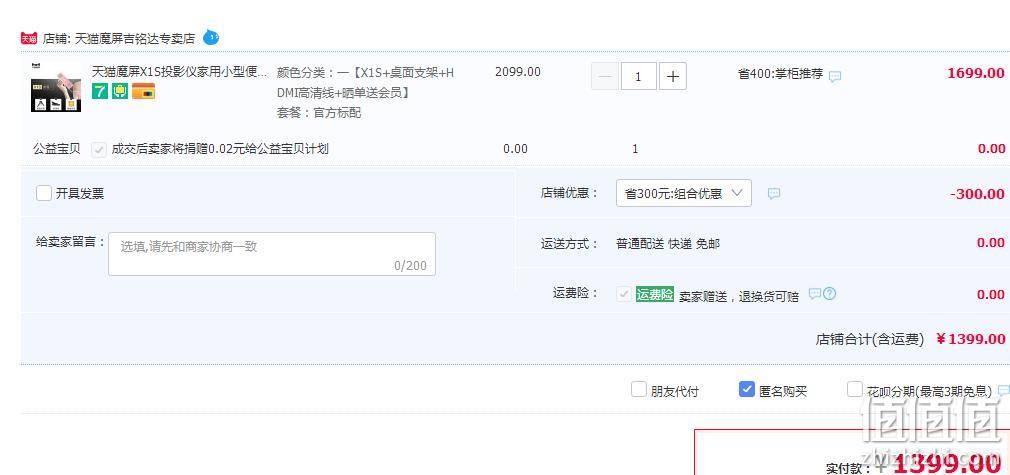The height and width of the screenshot is (475, 1010).
Task: Uncheck the 匿名购买 anonymous purchase checkbox
Action: (x=747, y=389)
